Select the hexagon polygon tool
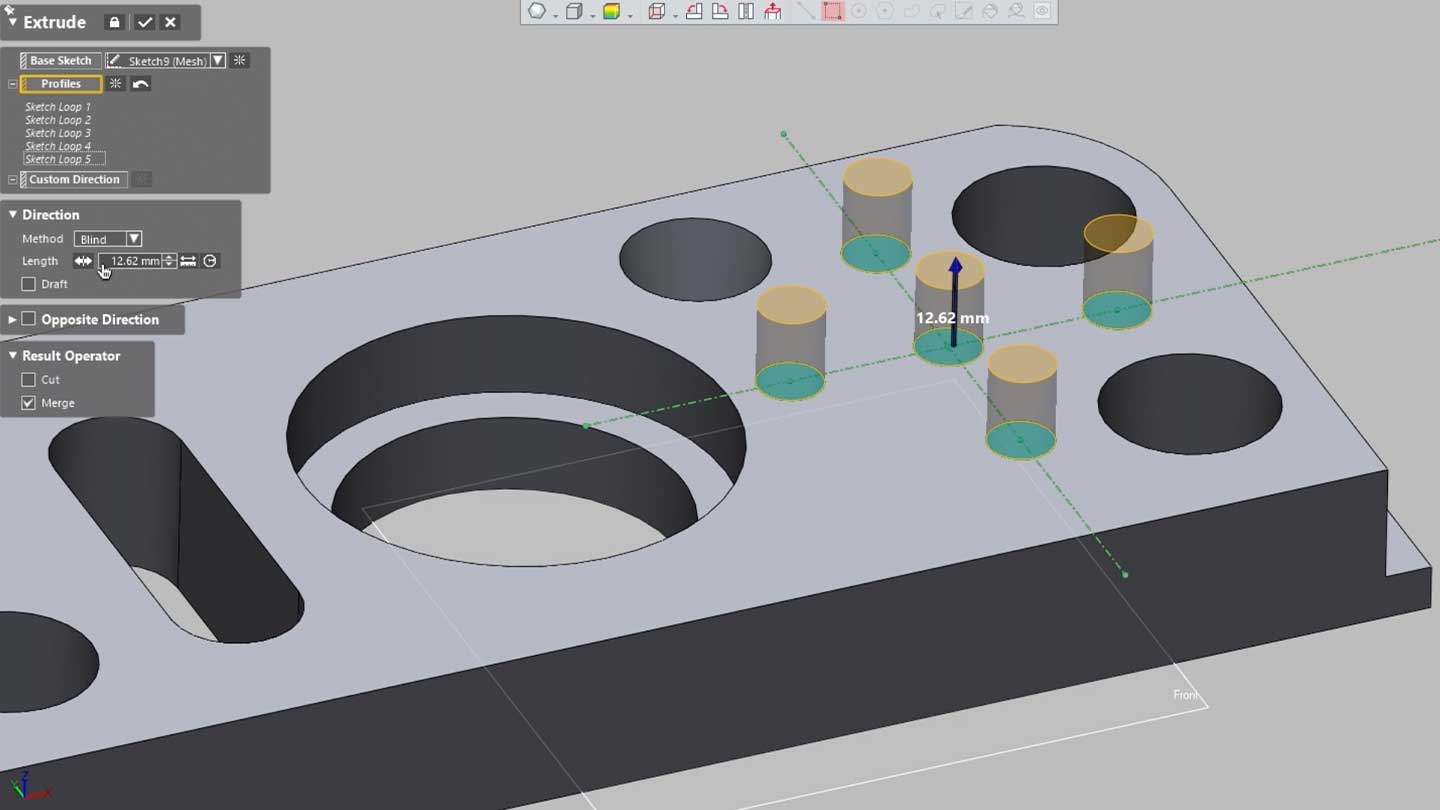1440x810 pixels. [534, 13]
